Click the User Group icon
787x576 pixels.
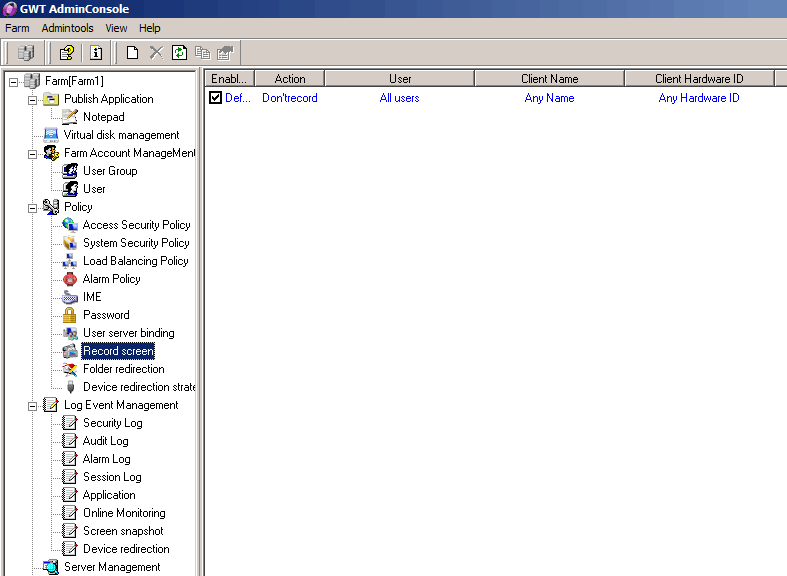tap(70, 171)
